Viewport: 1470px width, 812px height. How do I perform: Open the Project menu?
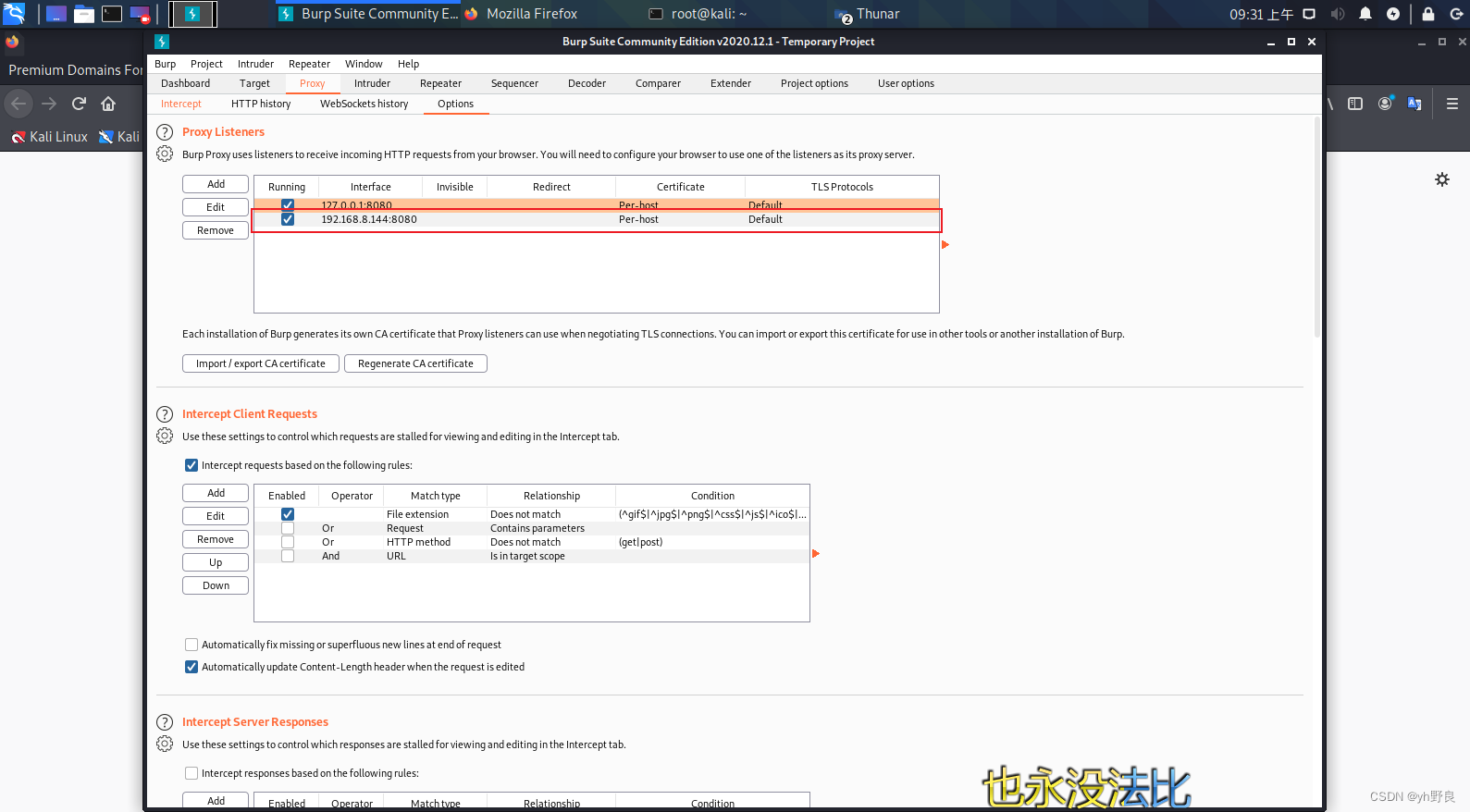click(206, 64)
